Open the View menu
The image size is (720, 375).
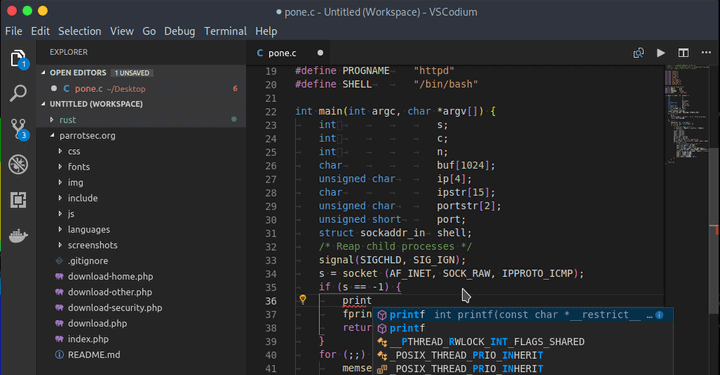(122, 31)
